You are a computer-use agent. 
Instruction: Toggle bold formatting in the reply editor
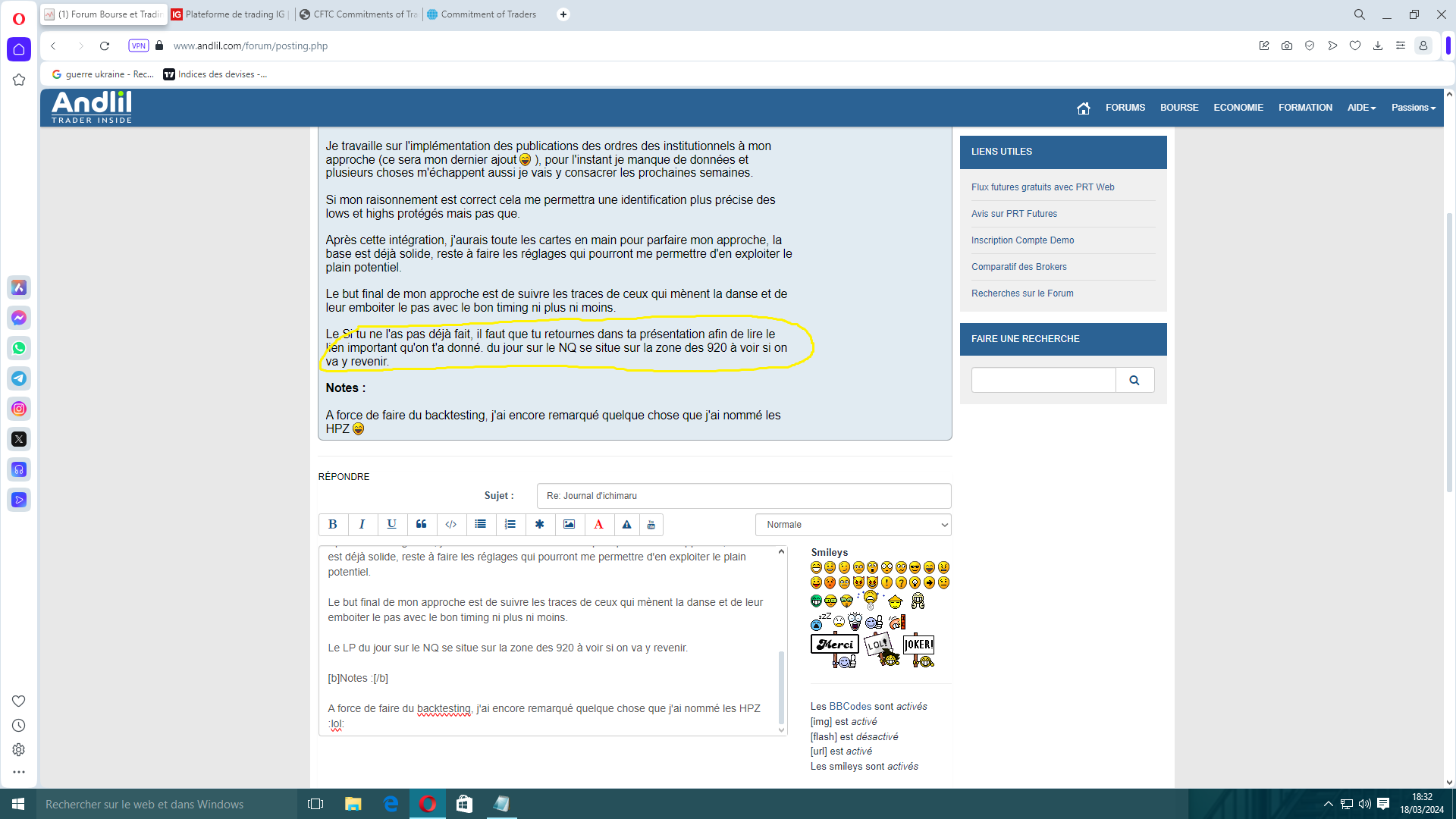pyautogui.click(x=332, y=525)
